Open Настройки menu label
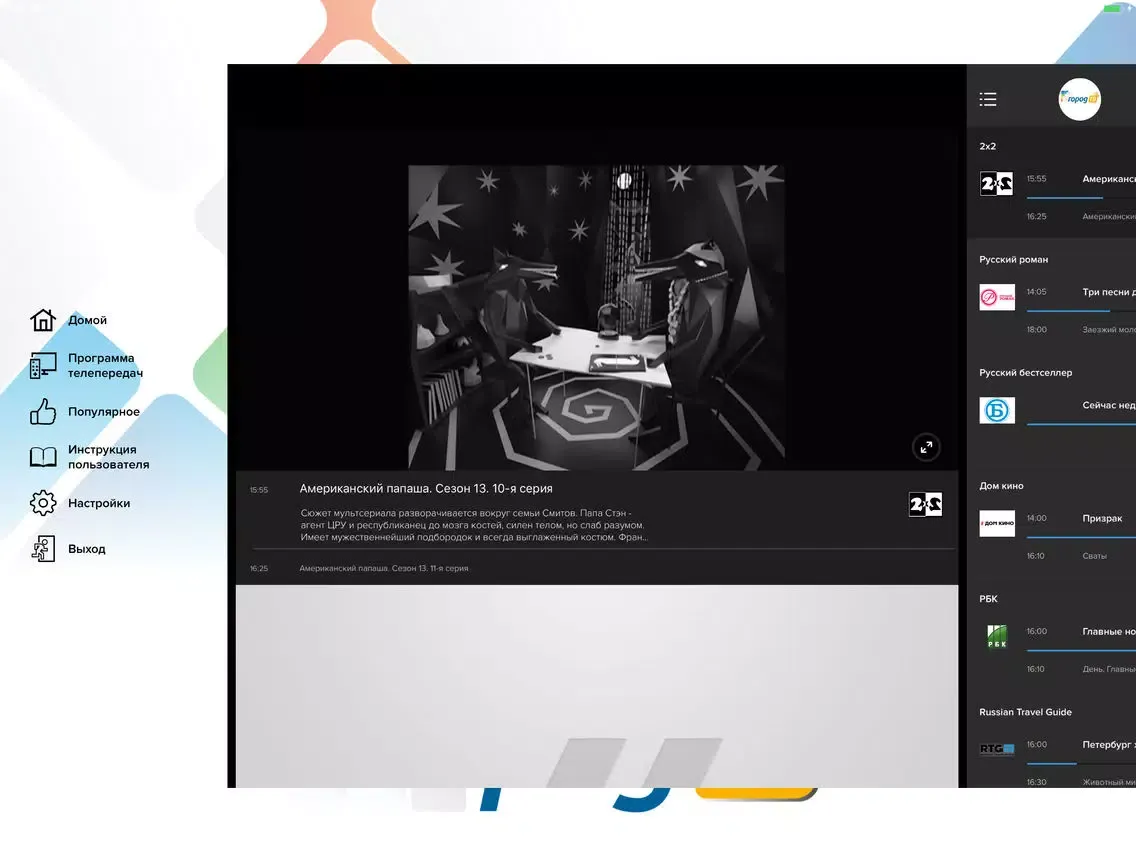Viewport: 1136px width, 852px height. click(x=99, y=503)
